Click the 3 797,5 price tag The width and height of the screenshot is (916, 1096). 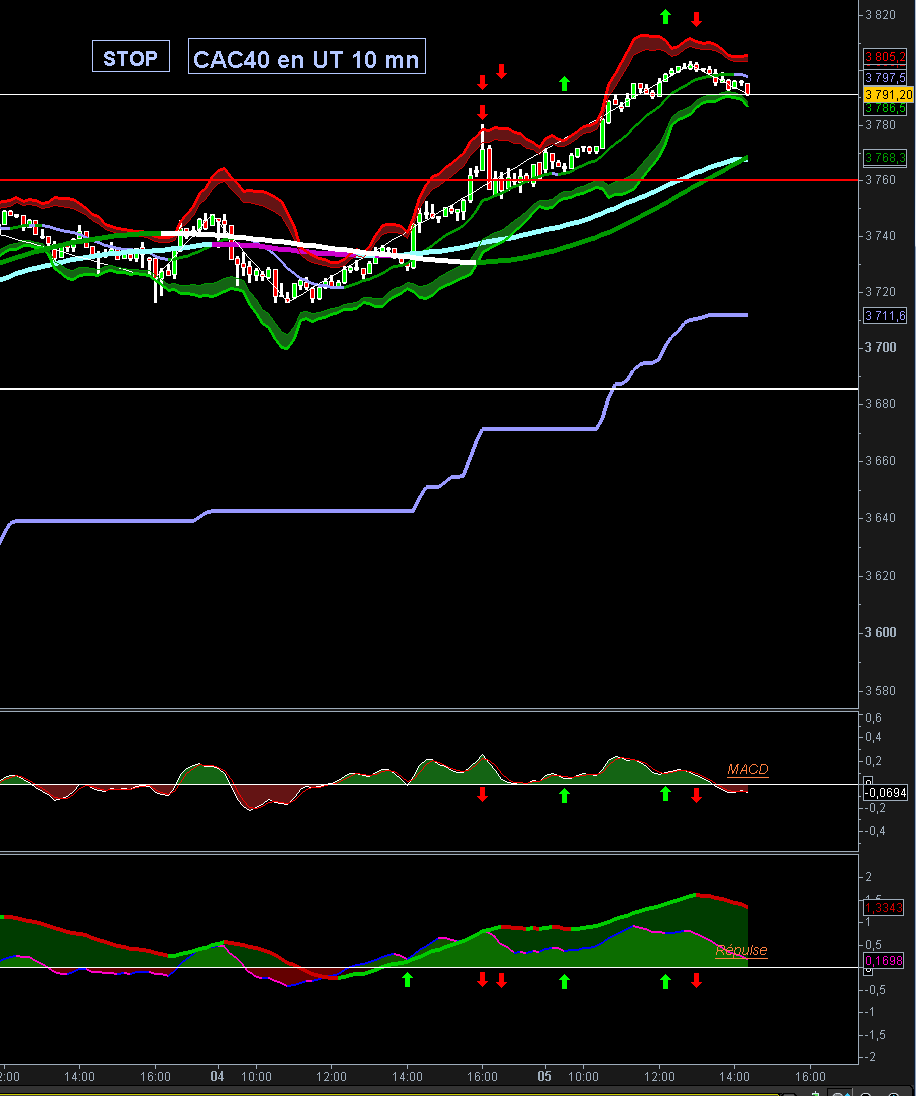pos(885,78)
